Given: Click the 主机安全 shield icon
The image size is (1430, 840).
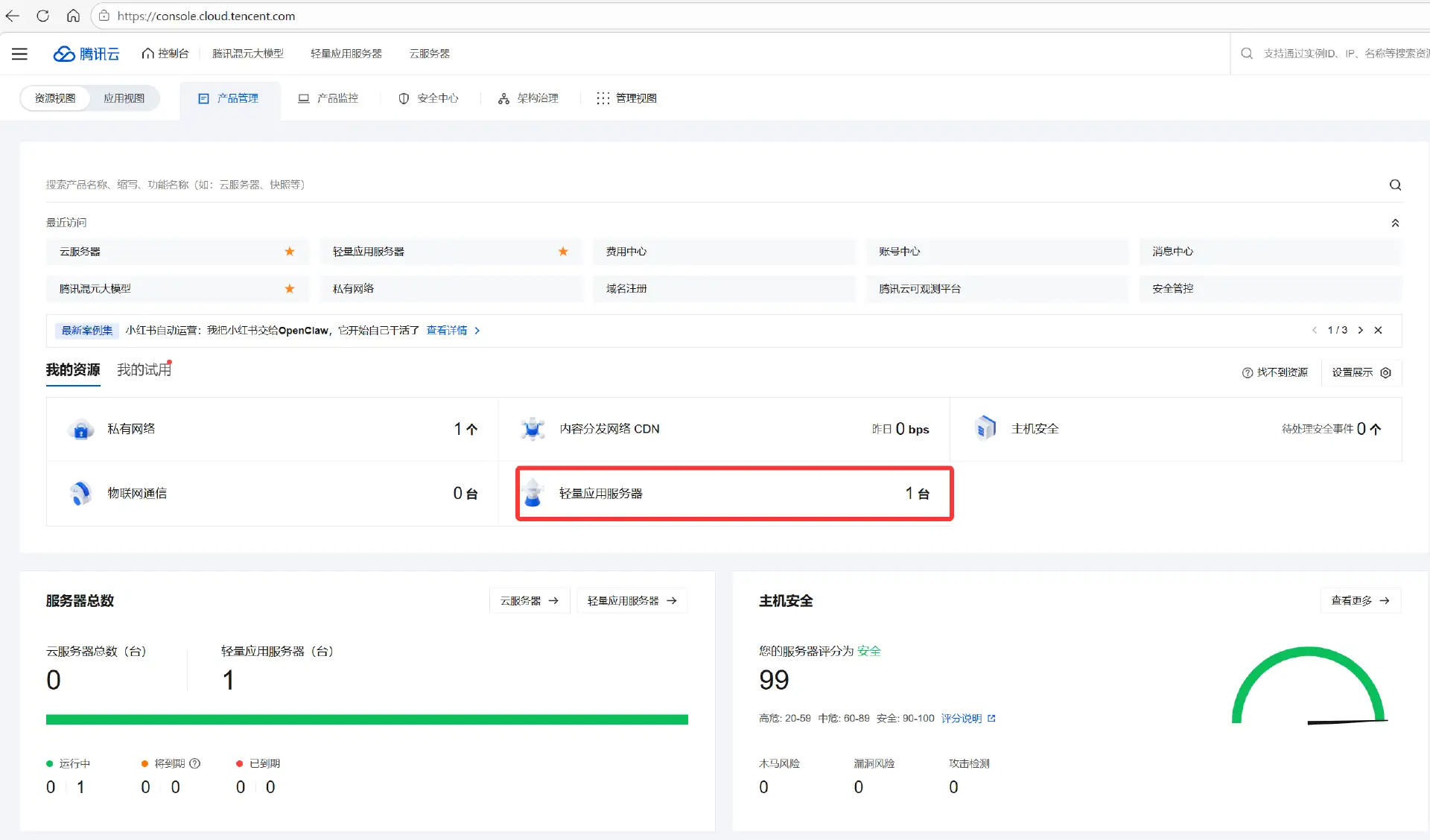Looking at the screenshot, I should click(985, 428).
